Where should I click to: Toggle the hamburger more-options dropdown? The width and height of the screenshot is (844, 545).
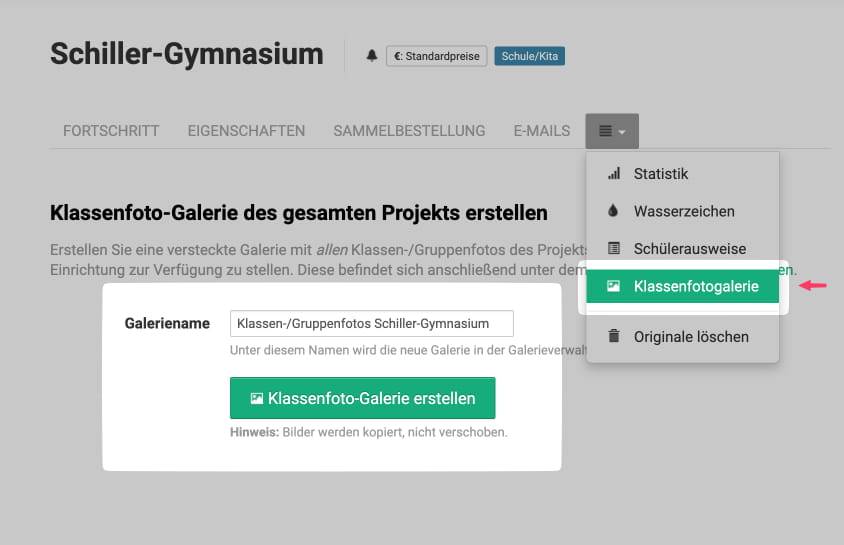click(612, 131)
